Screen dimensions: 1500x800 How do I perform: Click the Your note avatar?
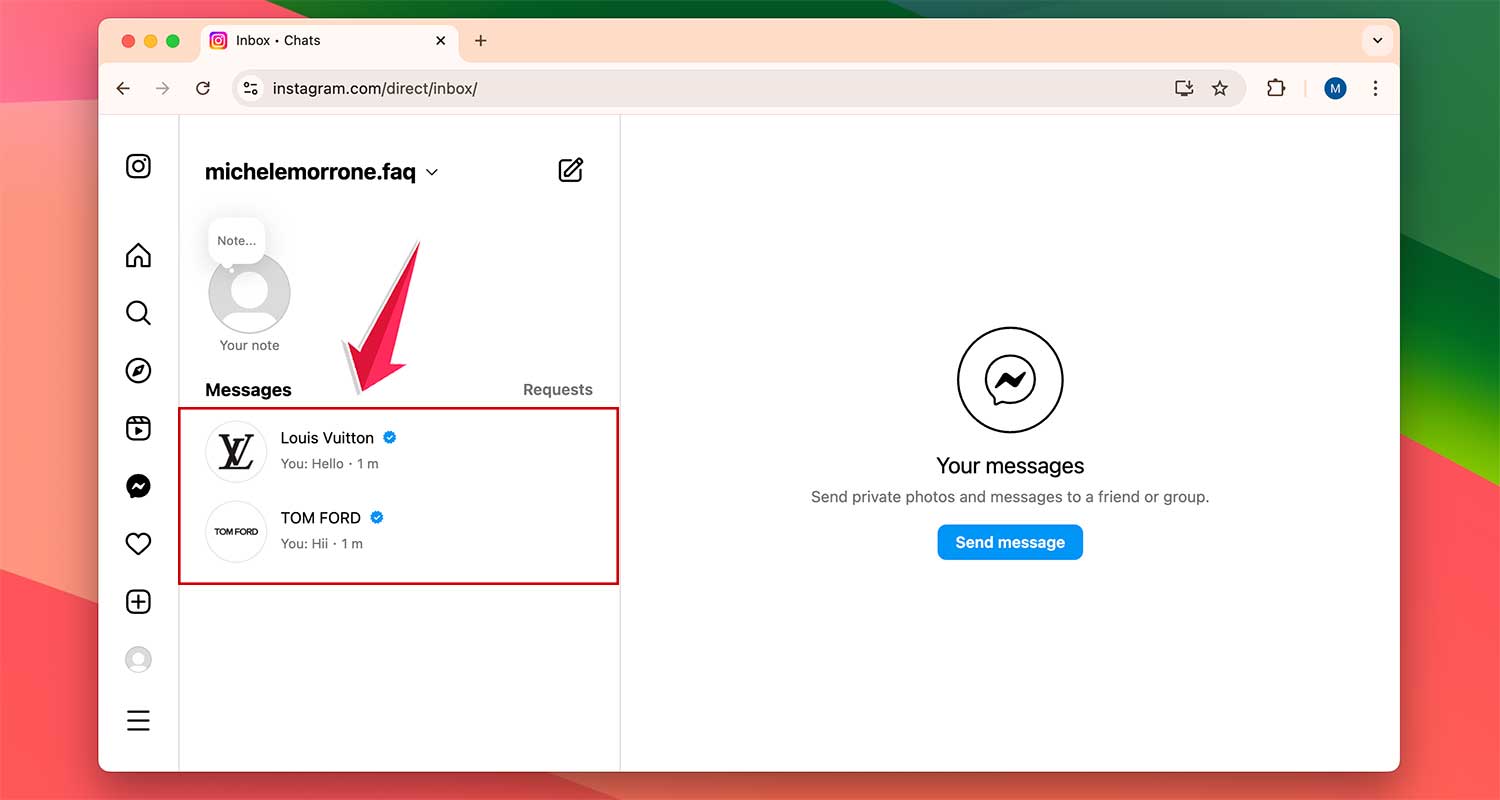coord(249,294)
